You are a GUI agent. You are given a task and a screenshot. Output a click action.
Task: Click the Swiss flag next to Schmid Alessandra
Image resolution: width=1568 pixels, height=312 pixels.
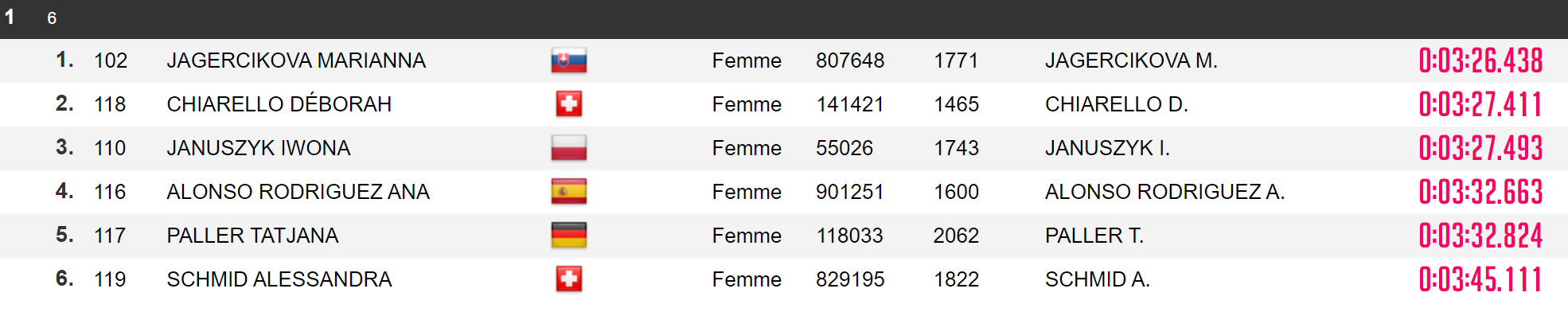[x=568, y=279]
